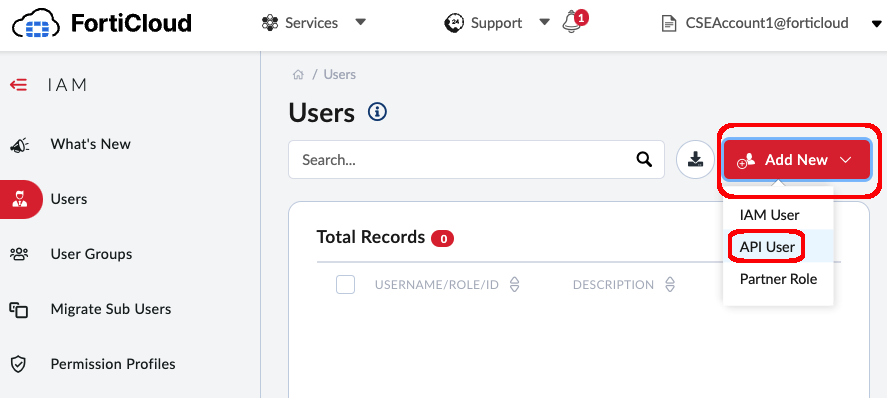Collapse the IAM sidebar with the red arrow
Screen dimensions: 887x398
click(x=19, y=85)
